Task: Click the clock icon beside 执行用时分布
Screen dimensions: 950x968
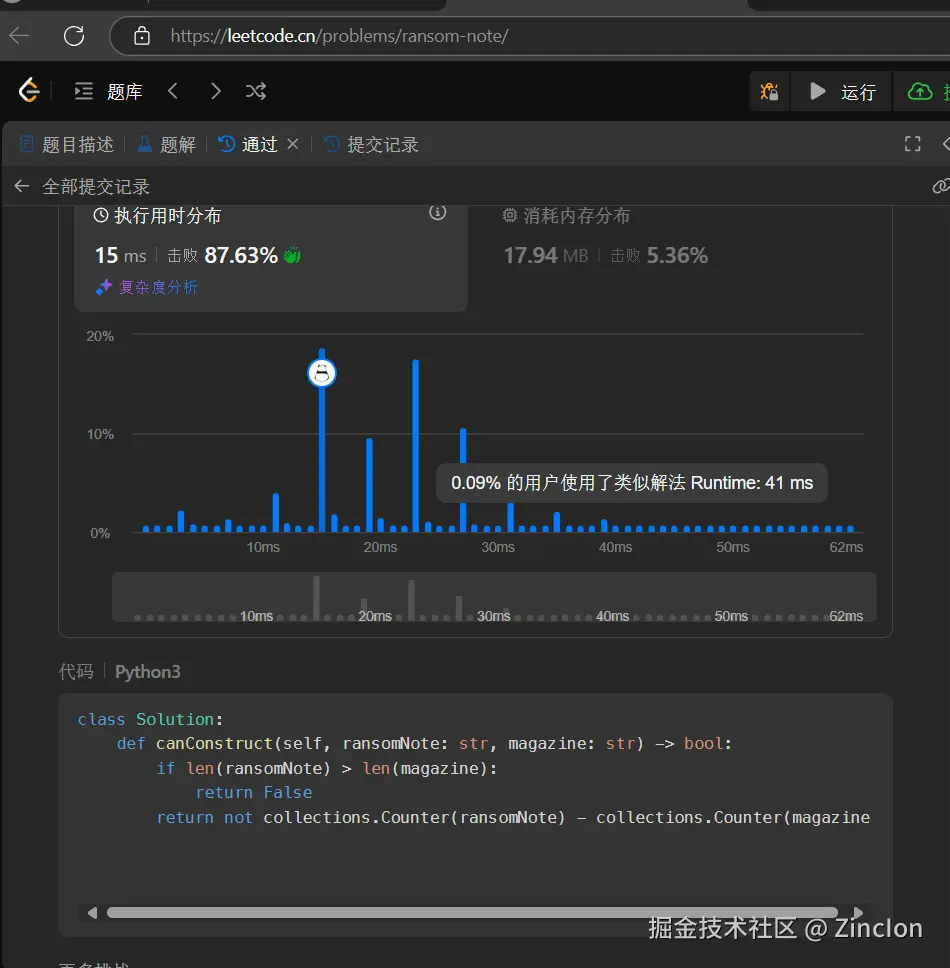Action: pyautogui.click(x=101, y=215)
